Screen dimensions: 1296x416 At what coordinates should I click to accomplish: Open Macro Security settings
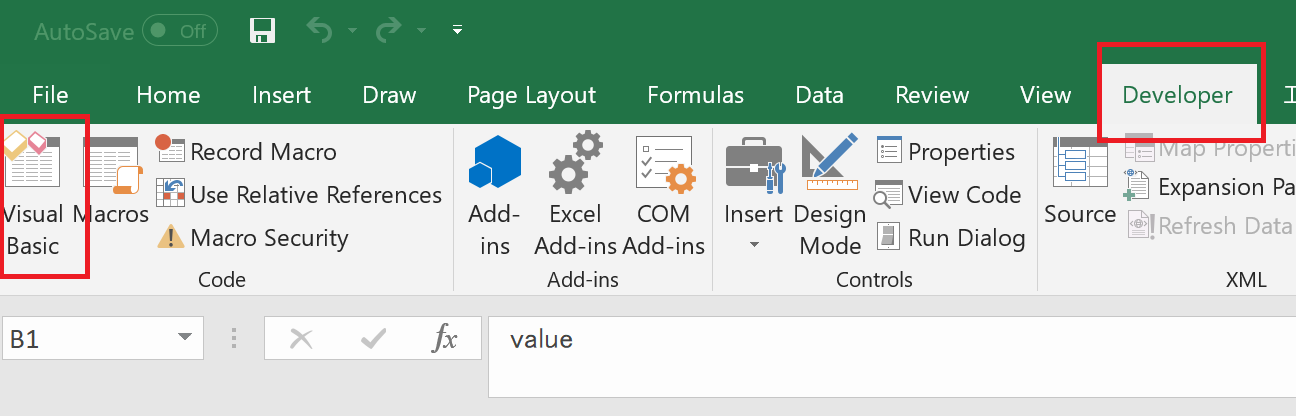point(252,238)
